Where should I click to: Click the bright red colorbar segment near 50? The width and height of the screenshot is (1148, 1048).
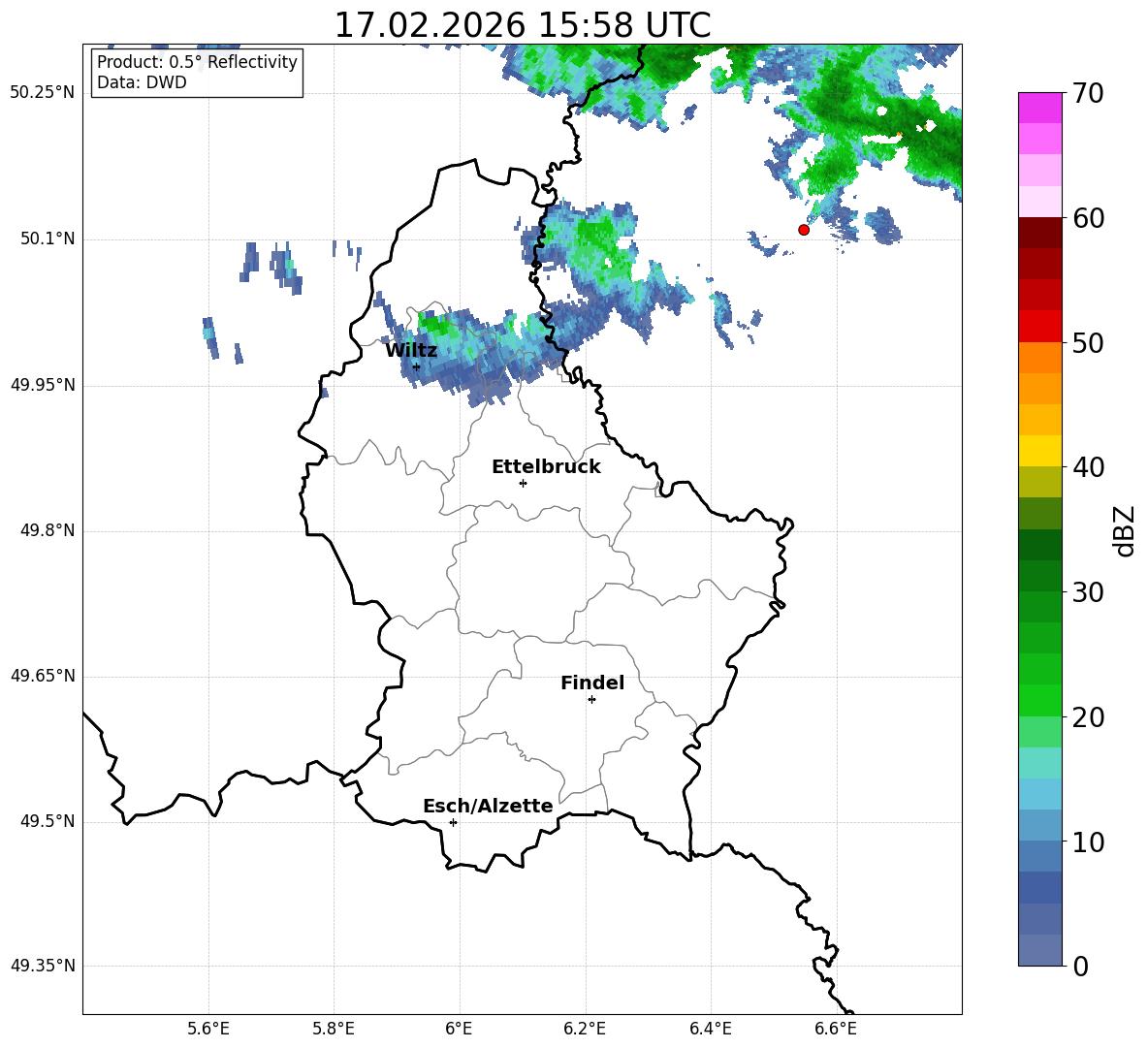(x=1039, y=327)
